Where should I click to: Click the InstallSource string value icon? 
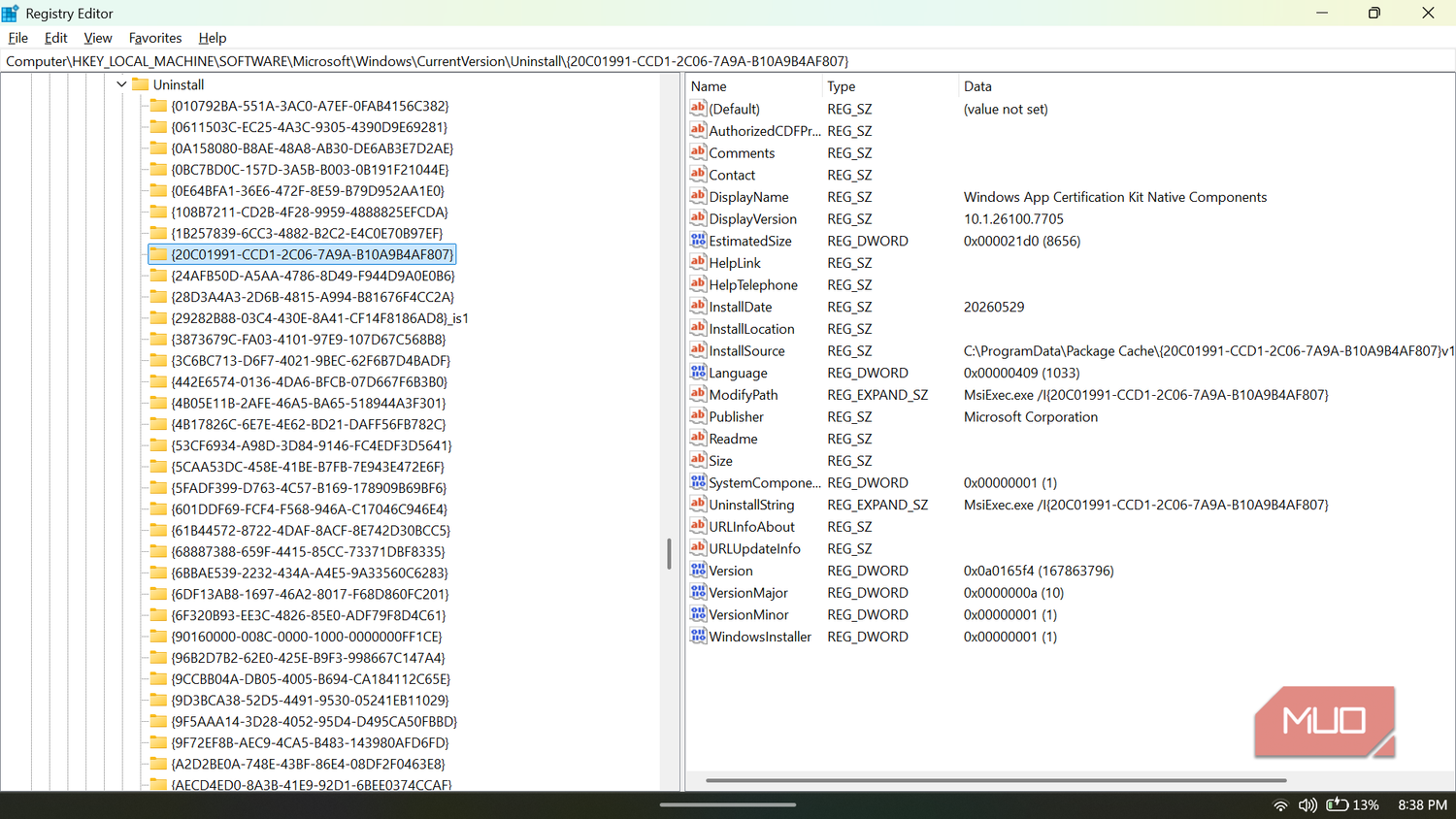[698, 349]
